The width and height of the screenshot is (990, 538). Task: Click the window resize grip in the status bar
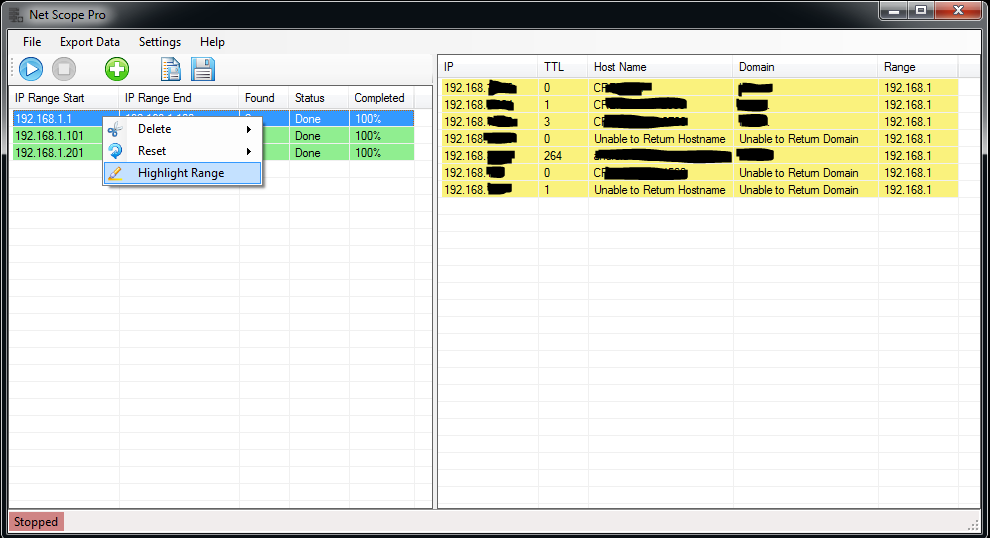pos(973,525)
